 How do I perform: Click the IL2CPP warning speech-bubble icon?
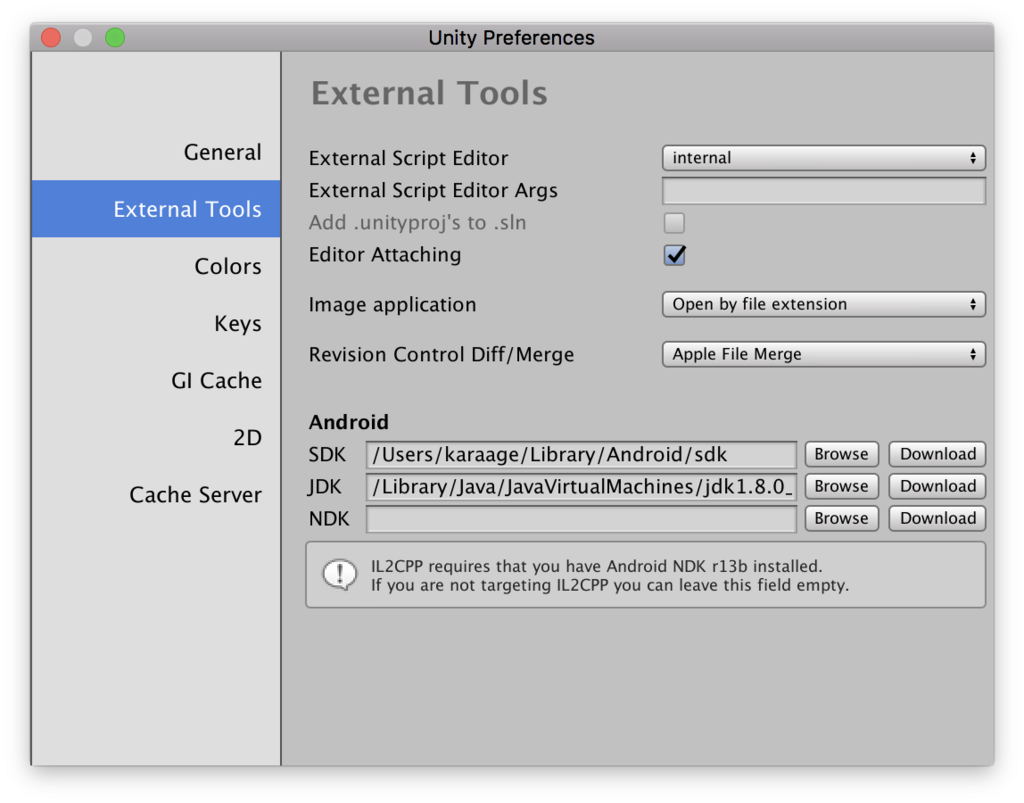(x=340, y=575)
